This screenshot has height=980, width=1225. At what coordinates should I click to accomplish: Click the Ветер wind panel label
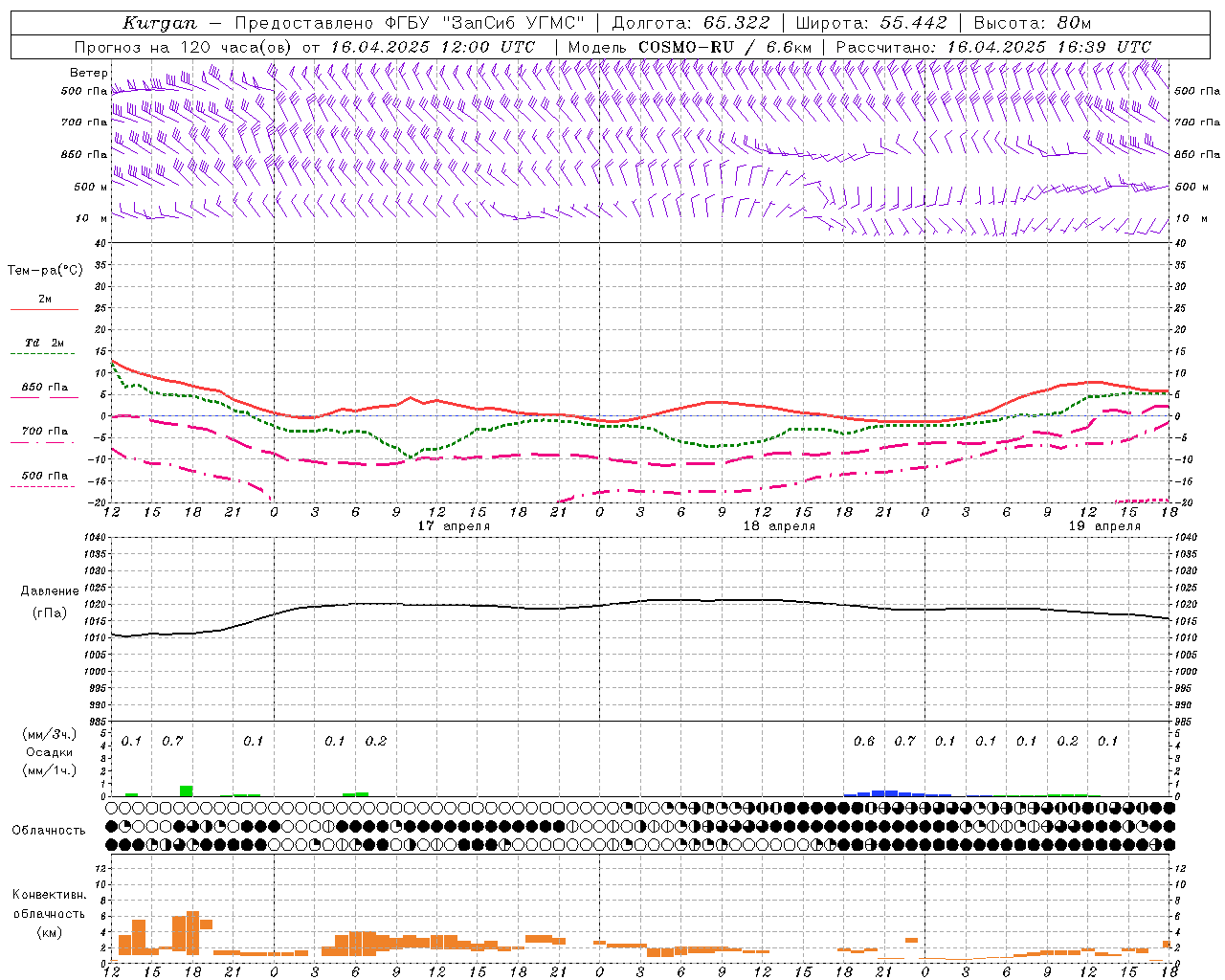point(88,73)
